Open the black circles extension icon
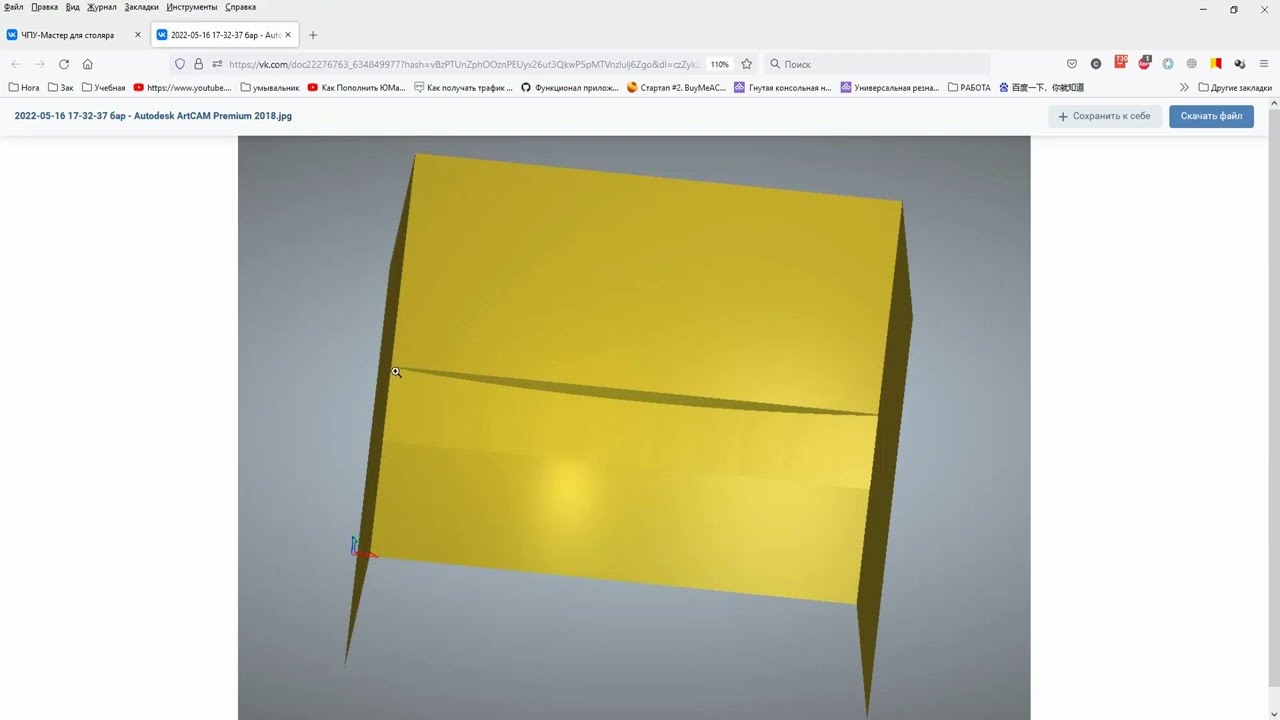Screen dimensions: 1280x720 point(1240,64)
